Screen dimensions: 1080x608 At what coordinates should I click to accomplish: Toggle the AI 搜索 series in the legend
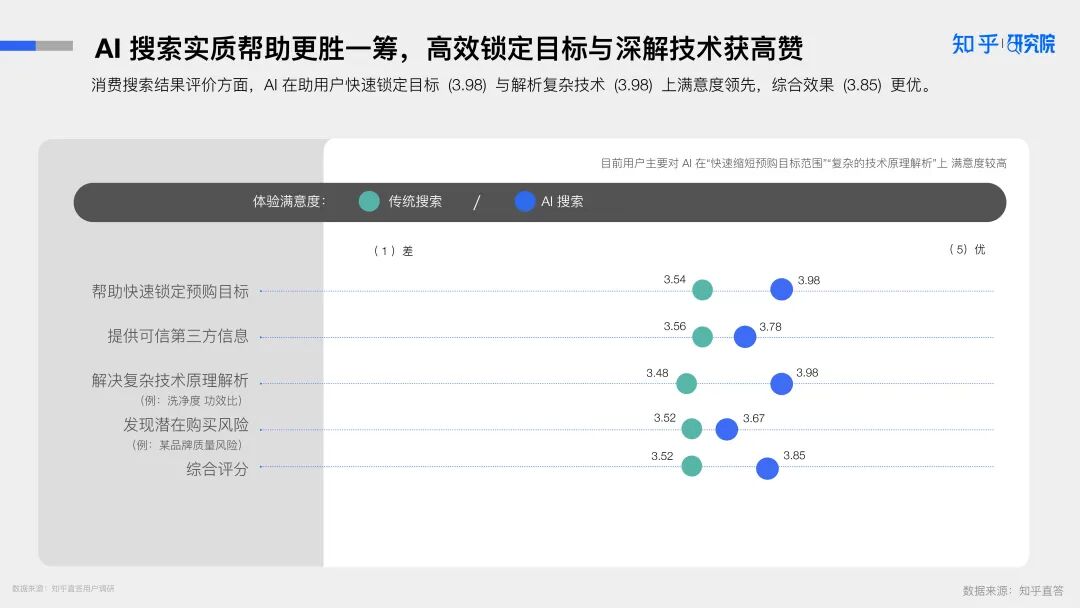coord(524,201)
